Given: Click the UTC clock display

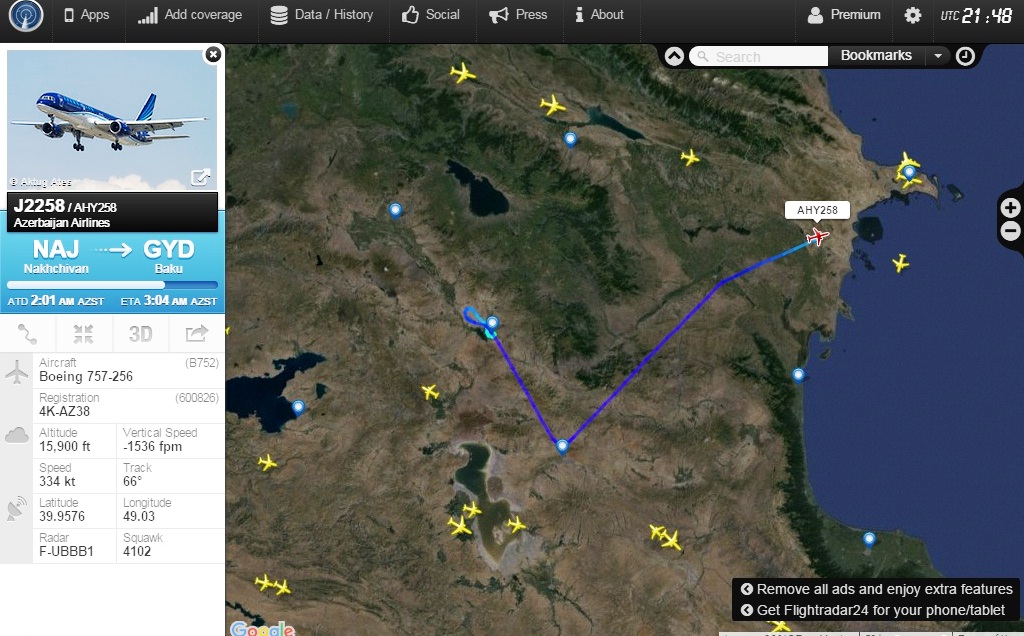Looking at the screenshot, I should pos(976,16).
